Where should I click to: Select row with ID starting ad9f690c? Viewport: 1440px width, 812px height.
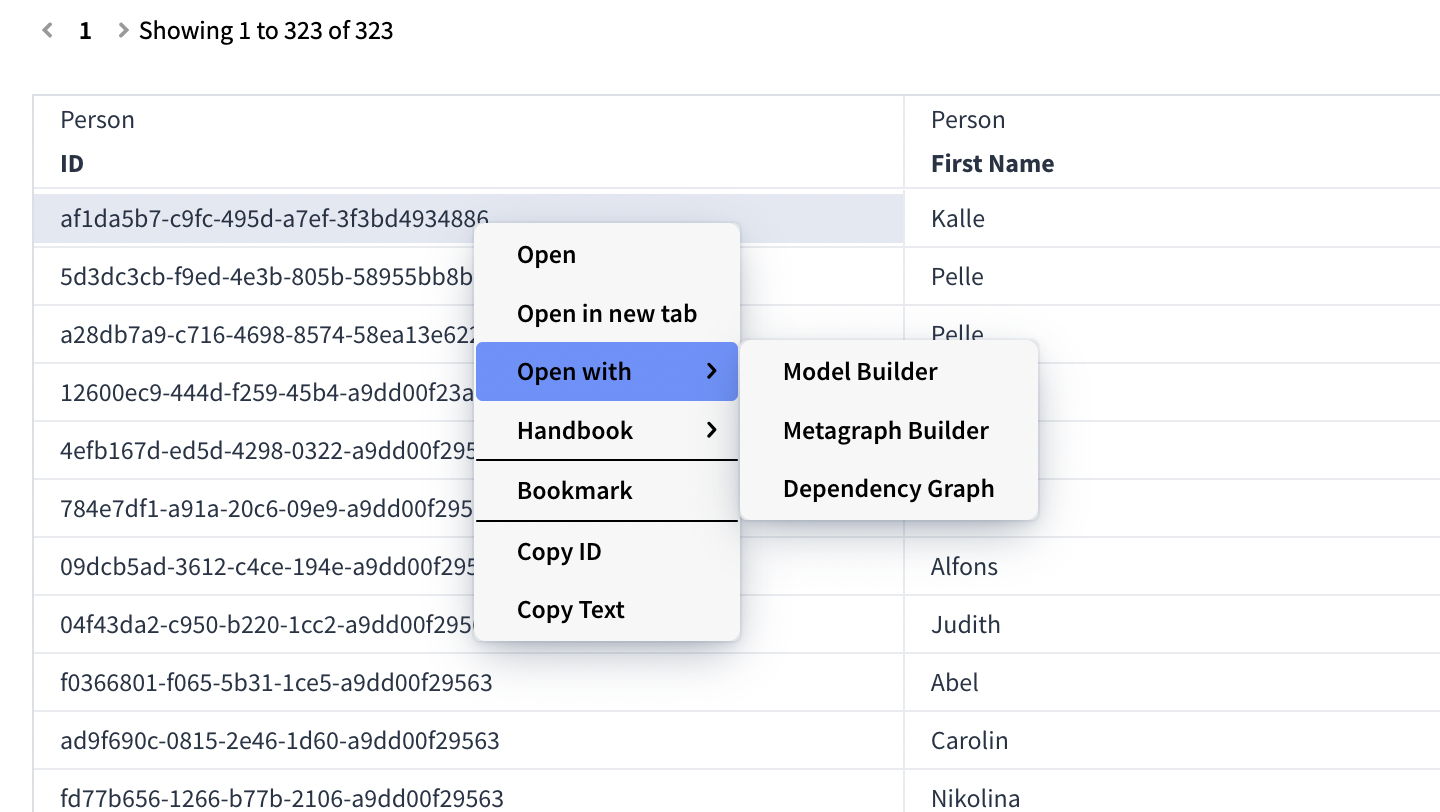click(x=279, y=741)
